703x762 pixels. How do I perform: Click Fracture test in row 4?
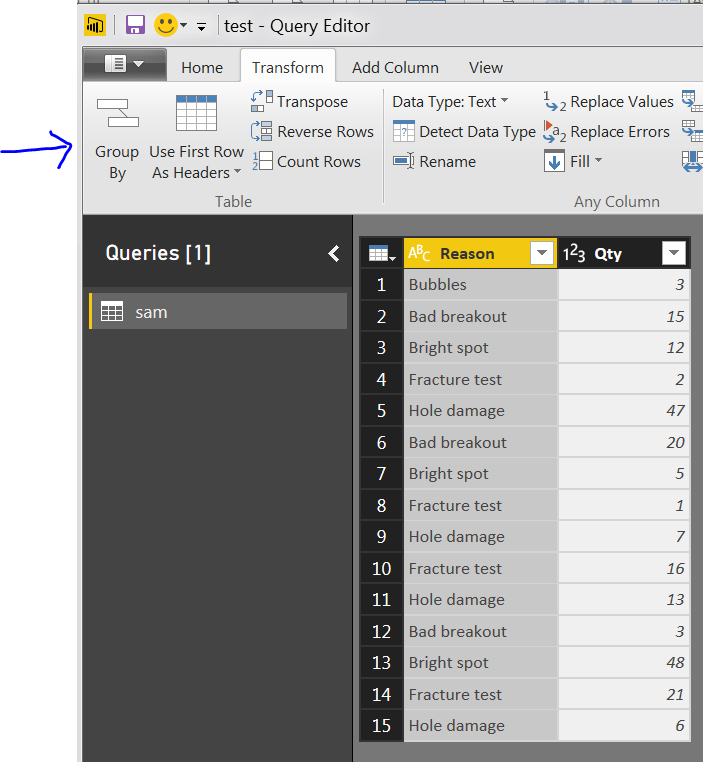[480, 379]
